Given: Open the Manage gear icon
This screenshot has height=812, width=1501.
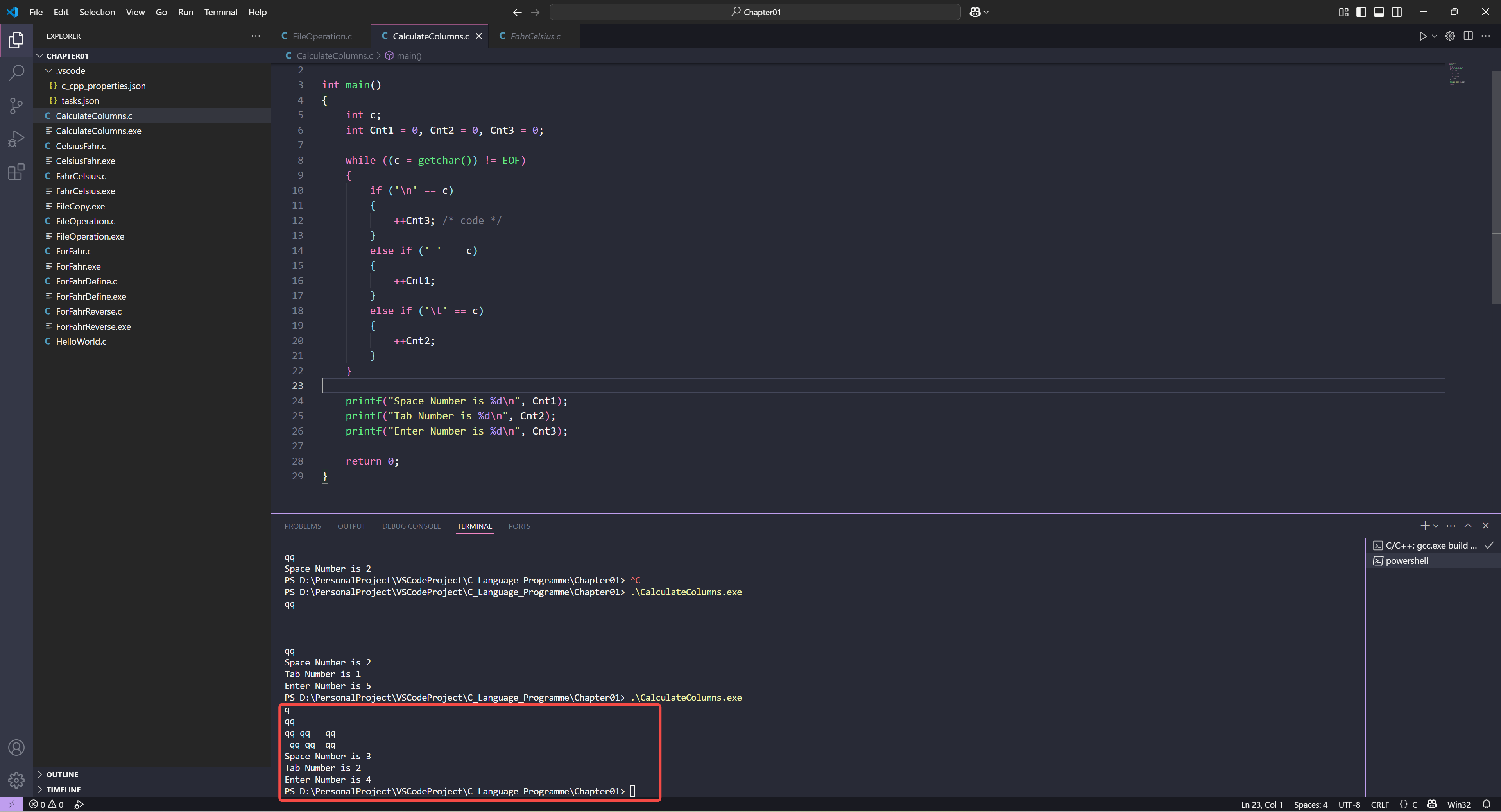Looking at the screenshot, I should (16, 780).
